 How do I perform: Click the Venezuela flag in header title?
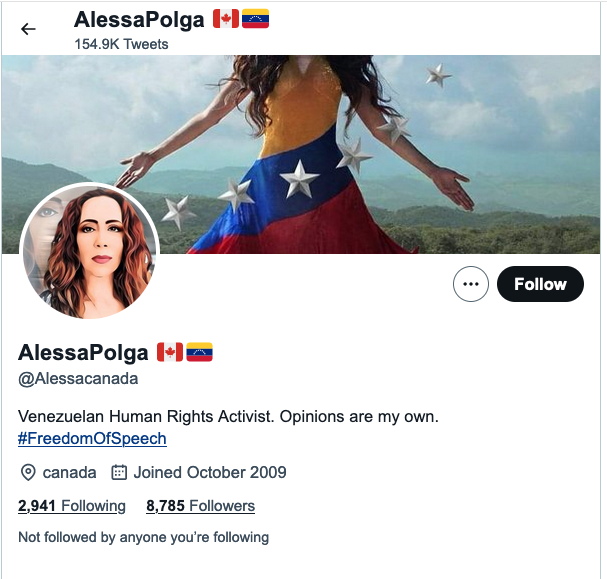pos(255,19)
